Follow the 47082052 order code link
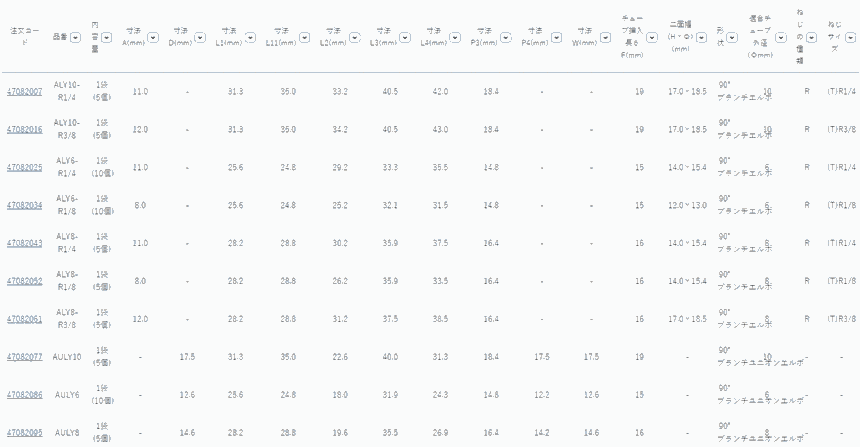 [x=25, y=281]
